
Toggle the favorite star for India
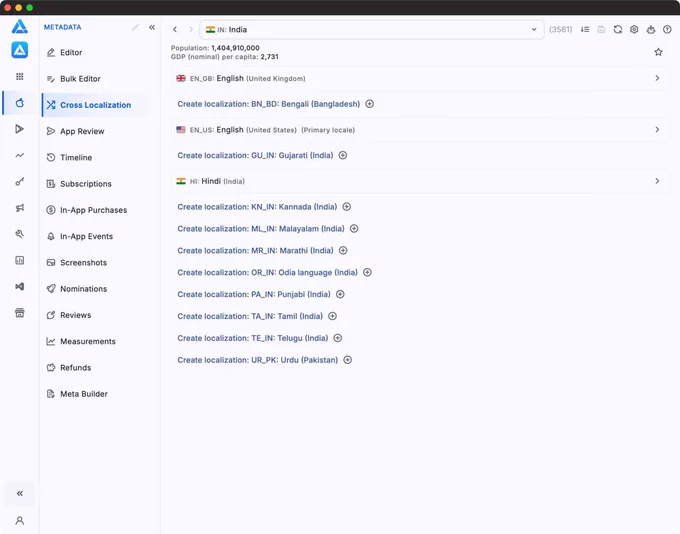click(x=658, y=52)
